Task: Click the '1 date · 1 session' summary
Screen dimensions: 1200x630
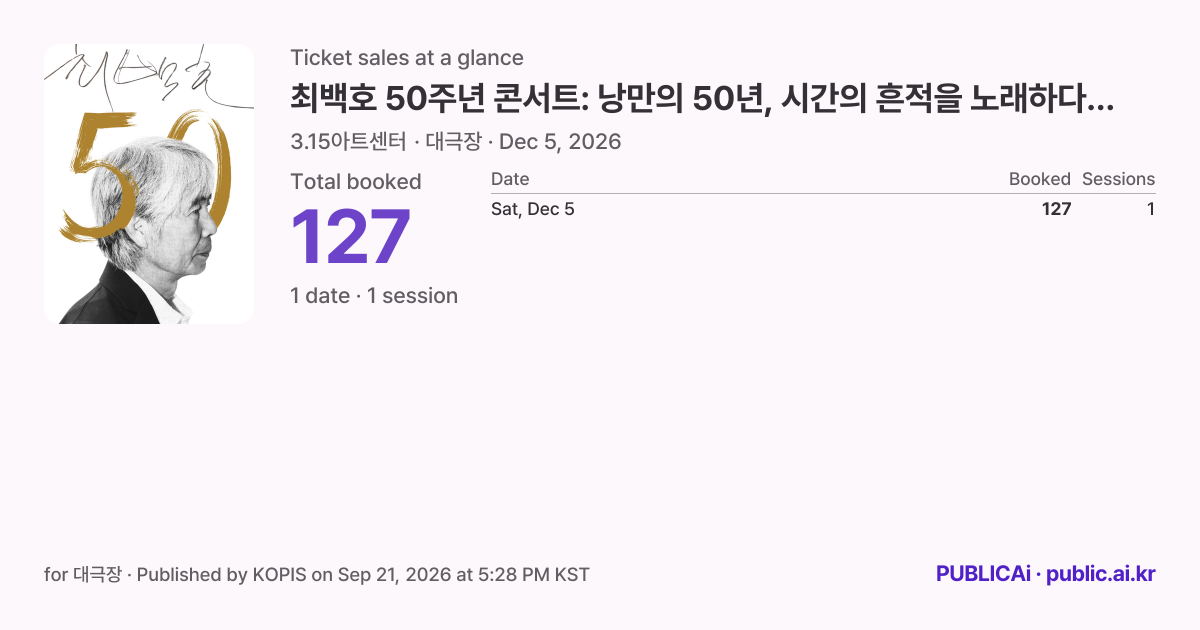Action: click(x=374, y=296)
